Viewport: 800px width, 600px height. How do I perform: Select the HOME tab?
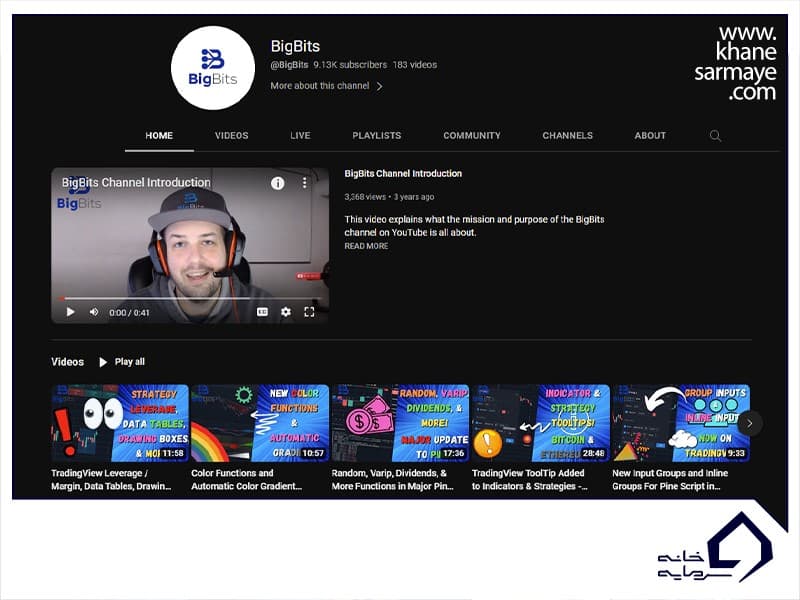(159, 136)
